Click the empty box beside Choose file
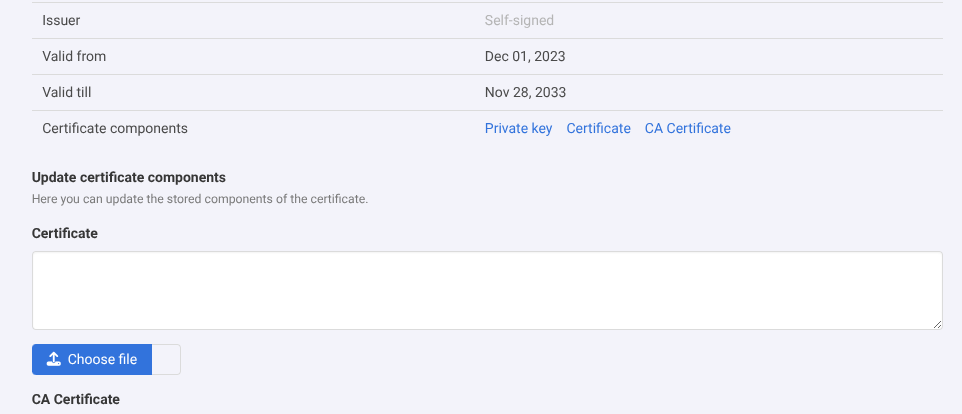This screenshot has width=962, height=414. pyautogui.click(x=166, y=360)
